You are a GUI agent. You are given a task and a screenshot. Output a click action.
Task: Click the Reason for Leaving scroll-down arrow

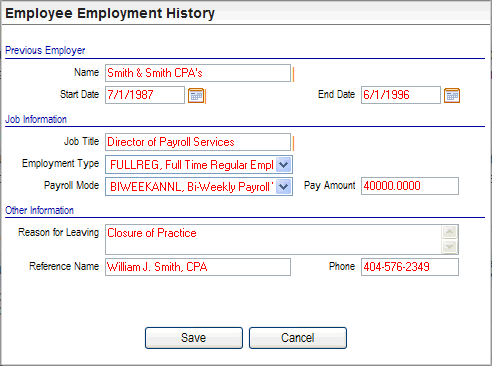click(450, 247)
